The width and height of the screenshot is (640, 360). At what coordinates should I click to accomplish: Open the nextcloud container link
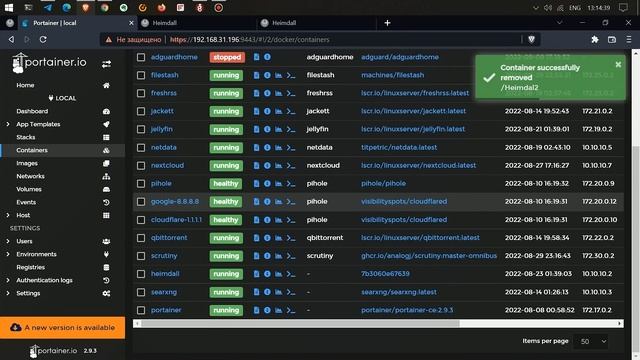(167, 165)
